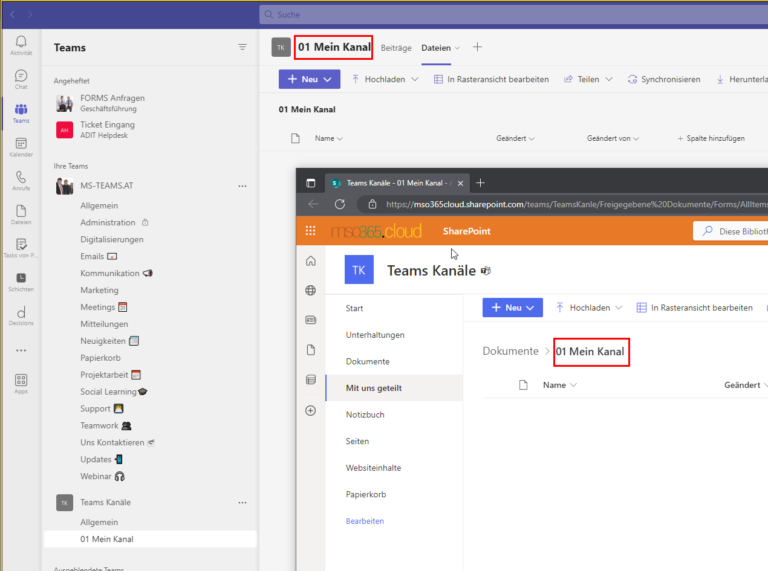Open SharePoint app launcher waffle icon

(x=311, y=231)
